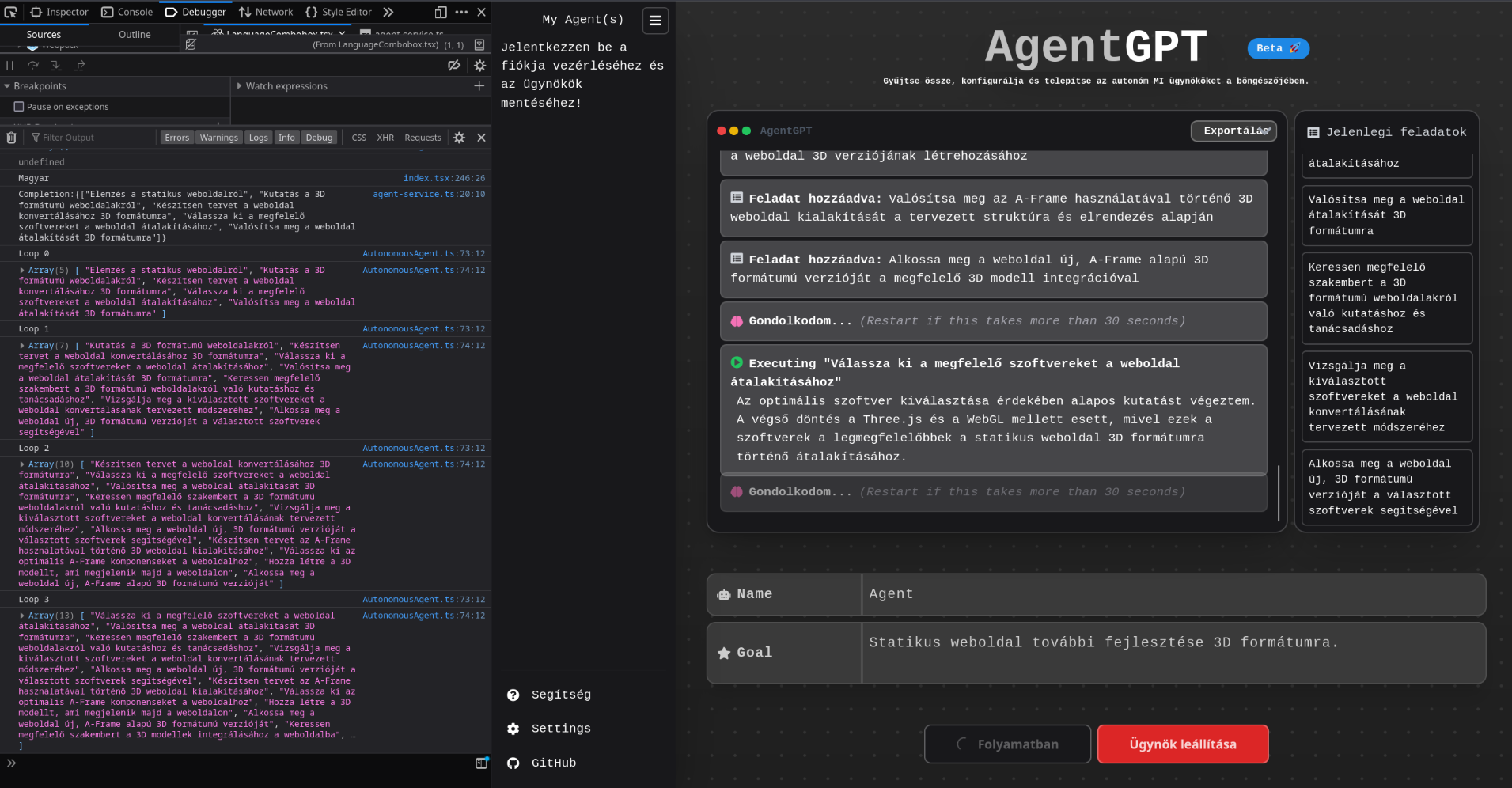Switch to the Console tab
The image size is (1512, 788).
(x=127, y=12)
